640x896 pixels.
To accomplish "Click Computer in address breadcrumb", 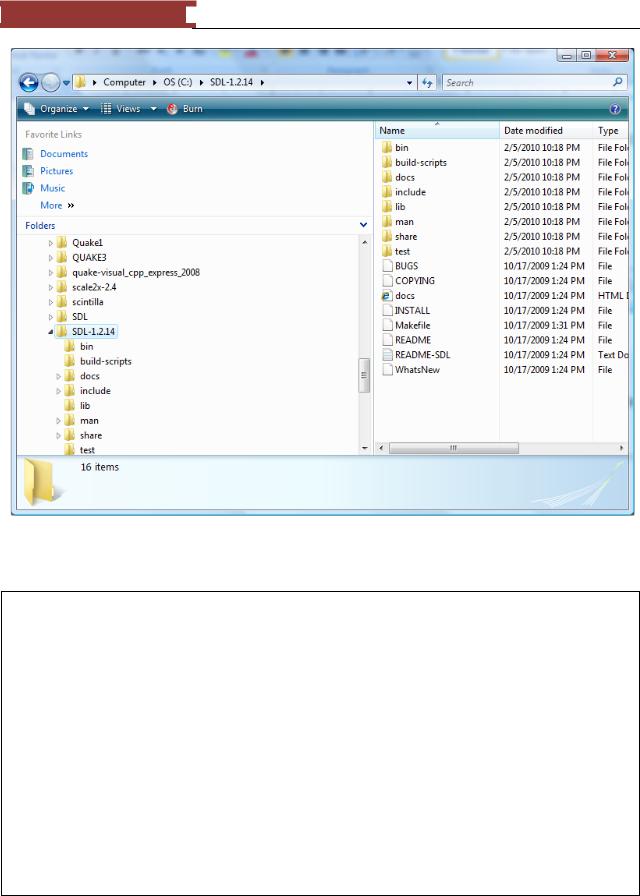I will click(x=124, y=83).
